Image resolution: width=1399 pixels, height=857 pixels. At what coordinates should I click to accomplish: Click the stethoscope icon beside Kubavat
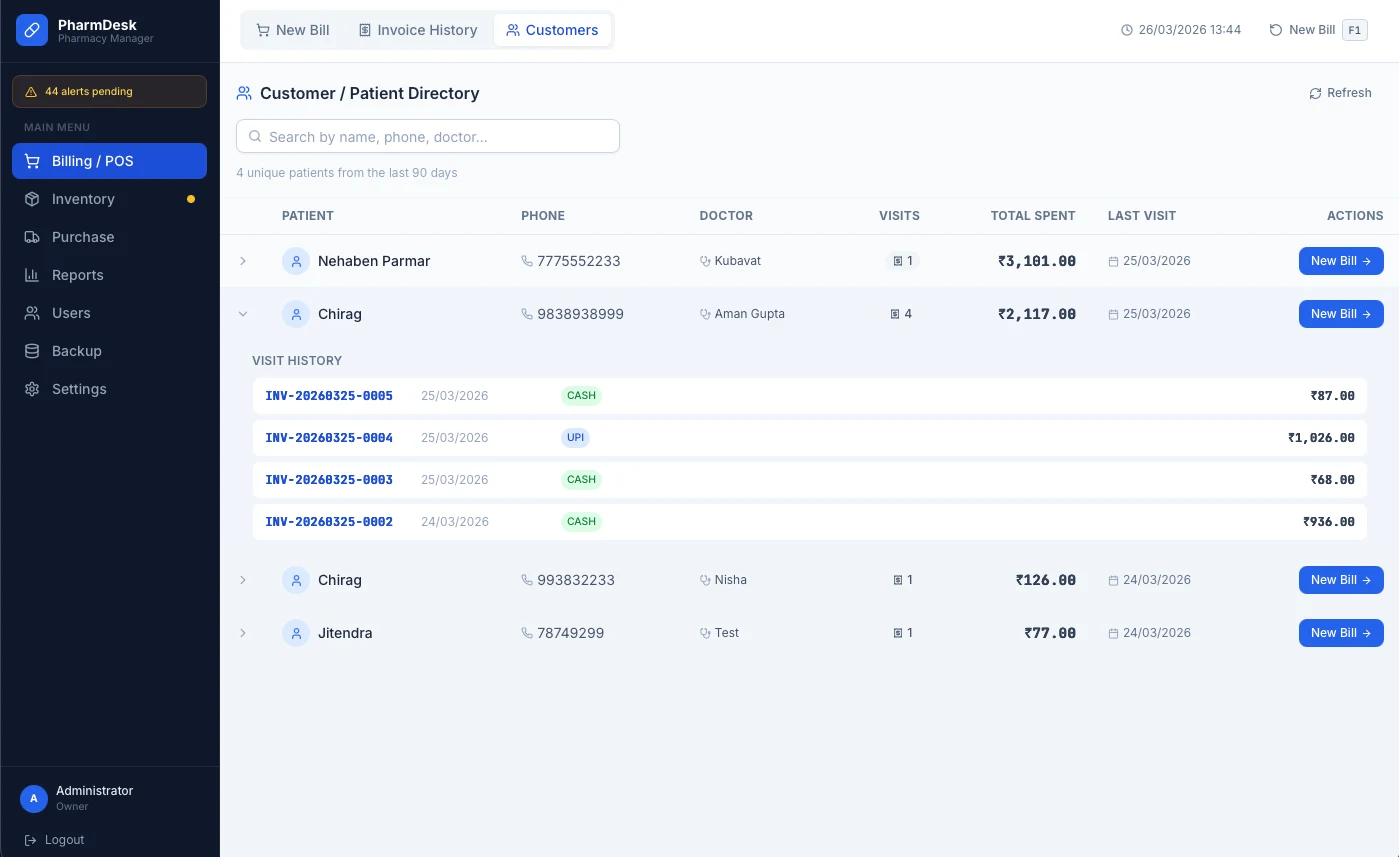[x=705, y=261]
